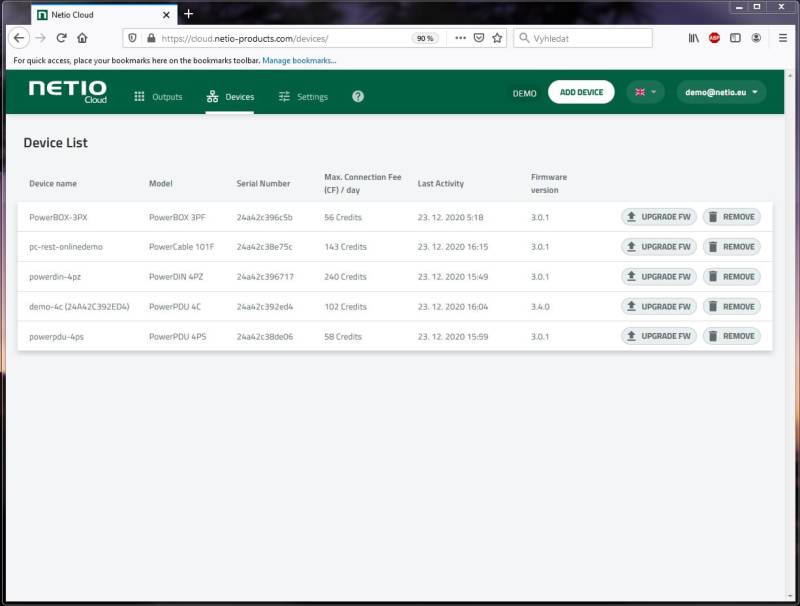Upgrade firmware for pc-rest-onlinedemo

coord(659,247)
